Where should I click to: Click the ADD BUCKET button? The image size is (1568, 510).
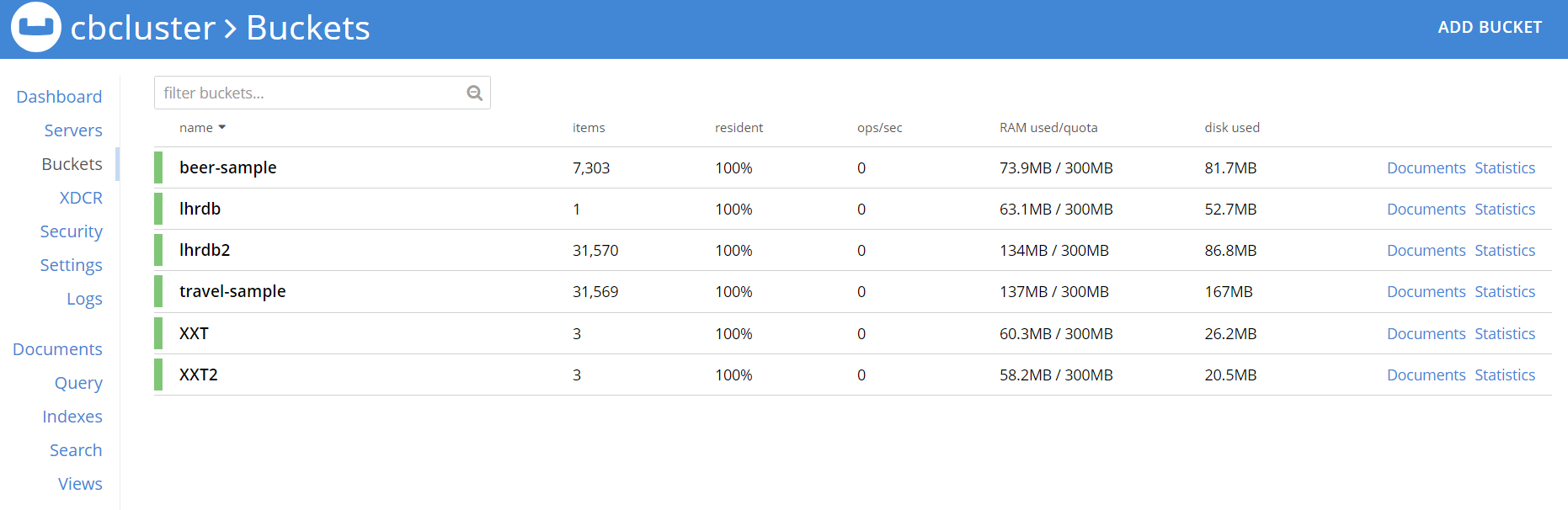point(1490,27)
